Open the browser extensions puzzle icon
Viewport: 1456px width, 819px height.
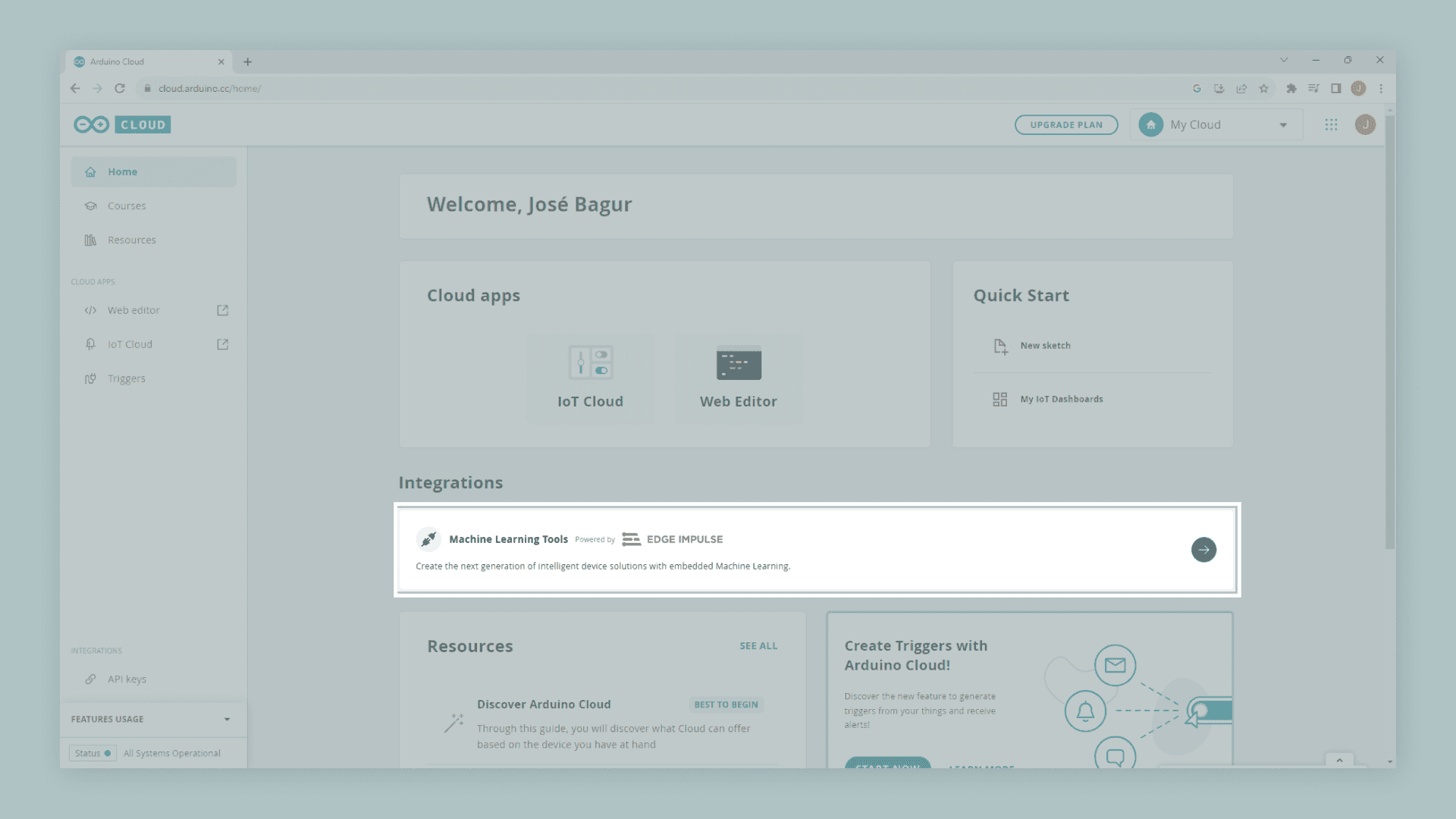click(x=1291, y=89)
